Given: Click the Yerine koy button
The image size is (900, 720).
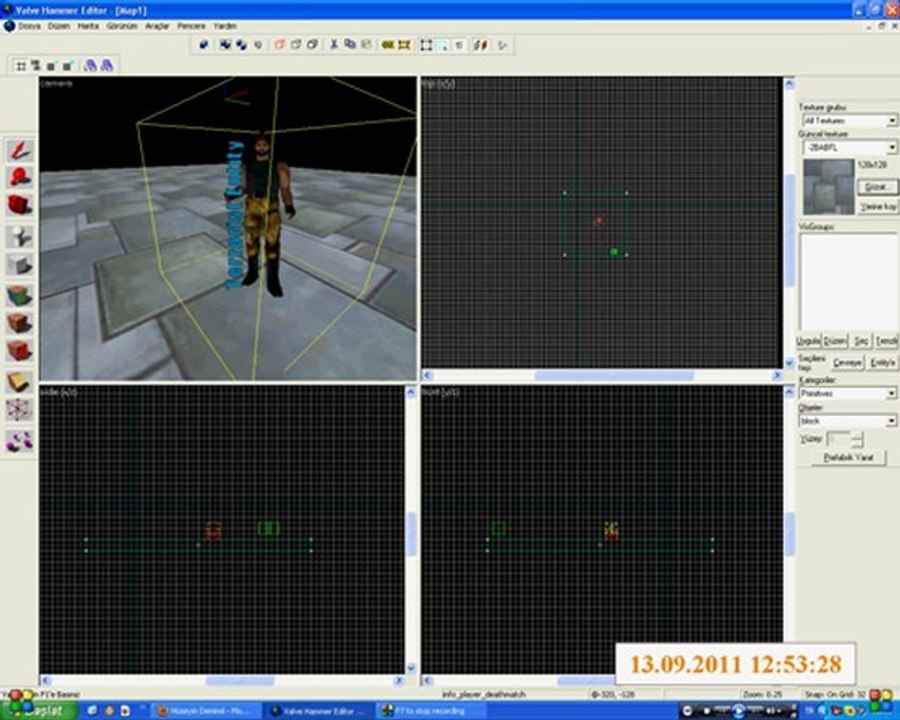Looking at the screenshot, I should click(x=878, y=207).
